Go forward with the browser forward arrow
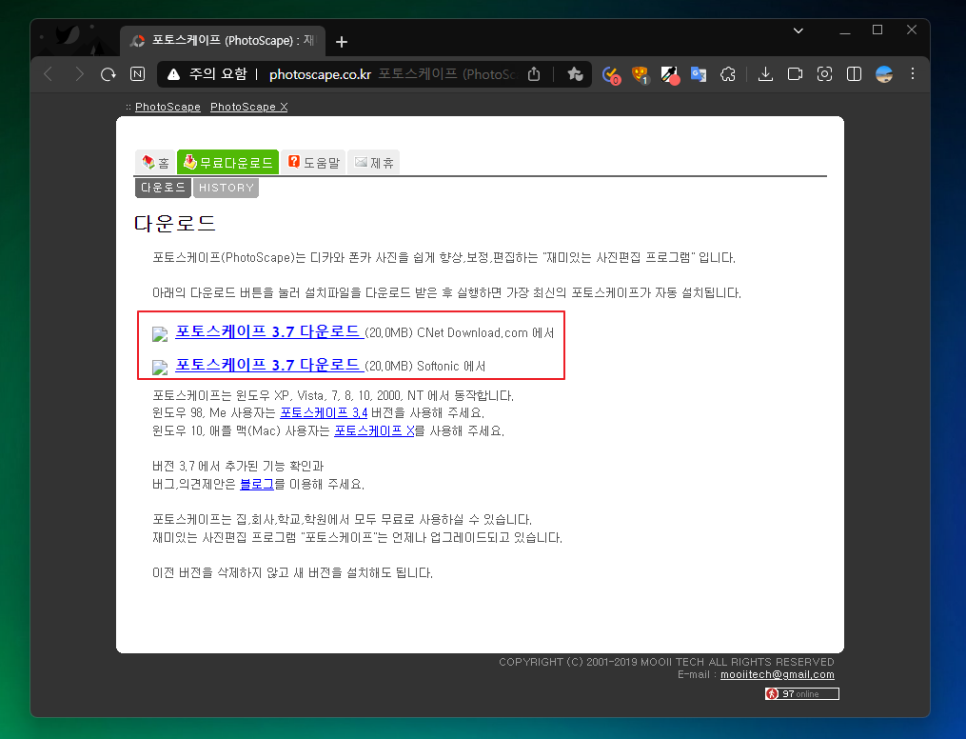The height and width of the screenshot is (739, 966). 79,75
